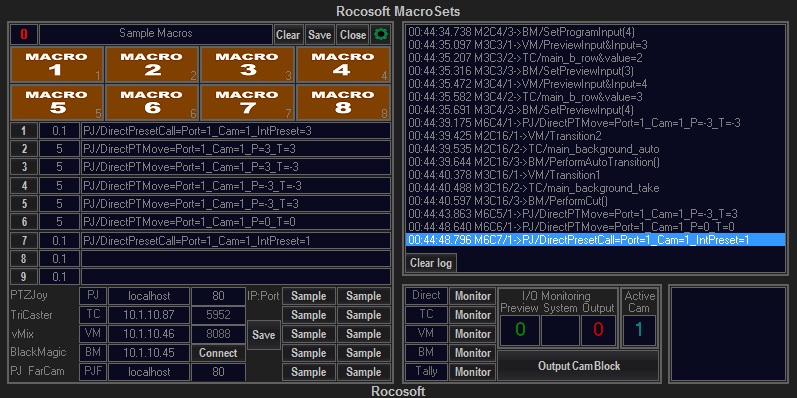Activate the Macro 5 button

click(x=57, y=103)
